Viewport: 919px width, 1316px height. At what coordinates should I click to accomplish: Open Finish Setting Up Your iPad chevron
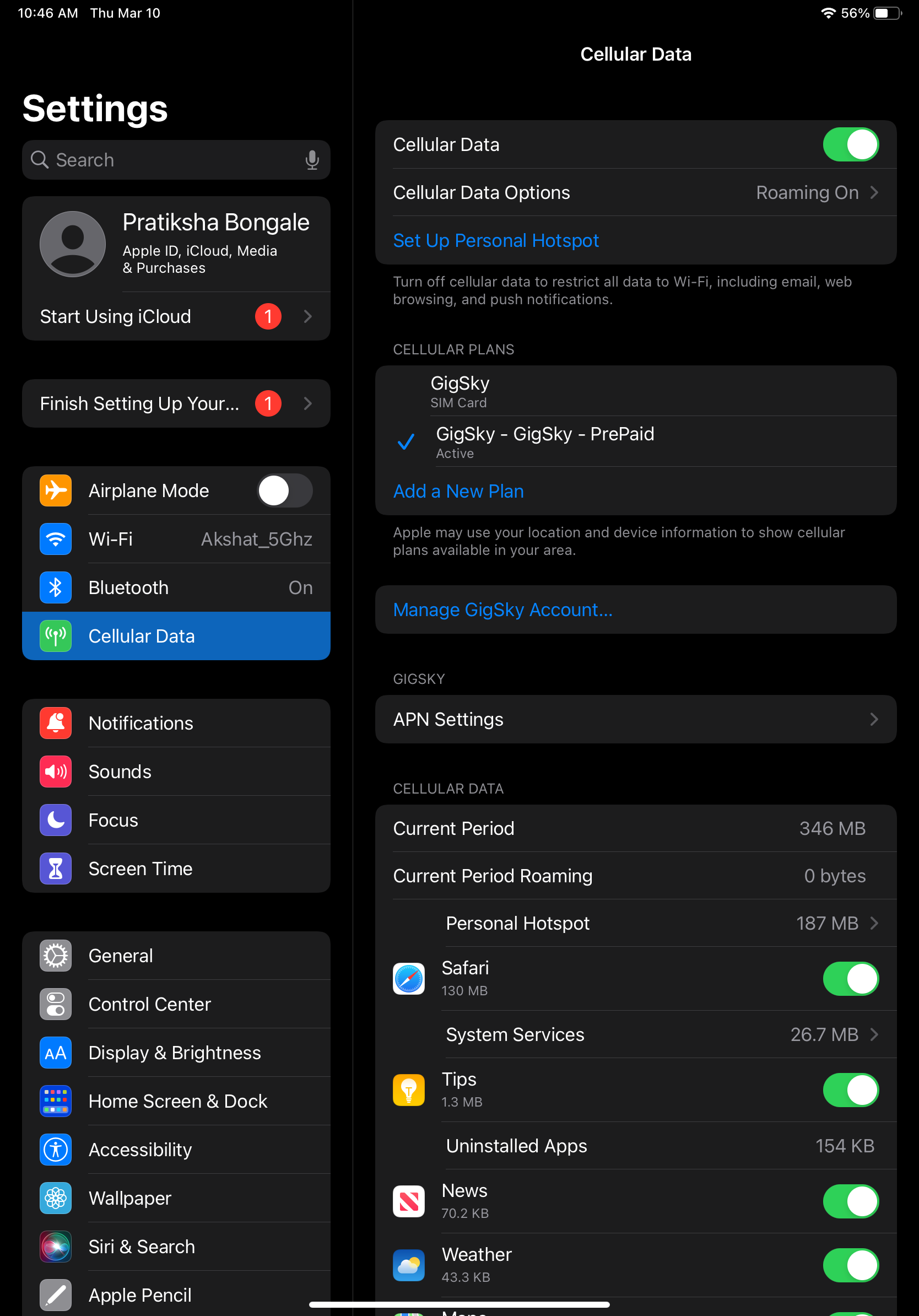pyautogui.click(x=307, y=403)
